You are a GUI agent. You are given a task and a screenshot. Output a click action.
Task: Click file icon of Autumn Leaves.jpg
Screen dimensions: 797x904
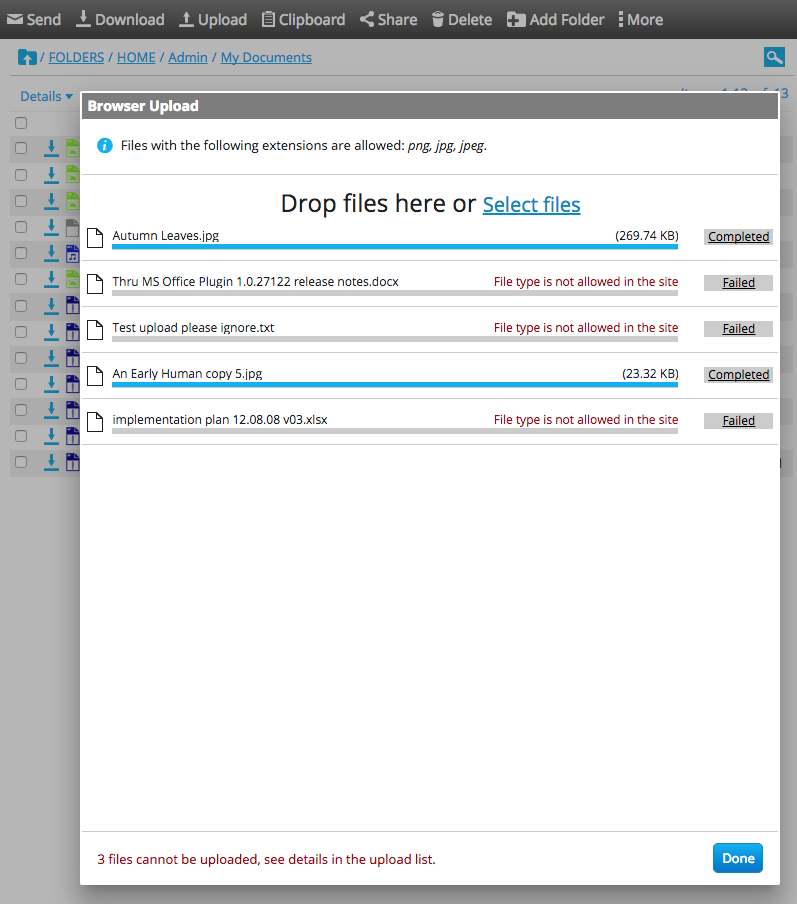point(95,238)
